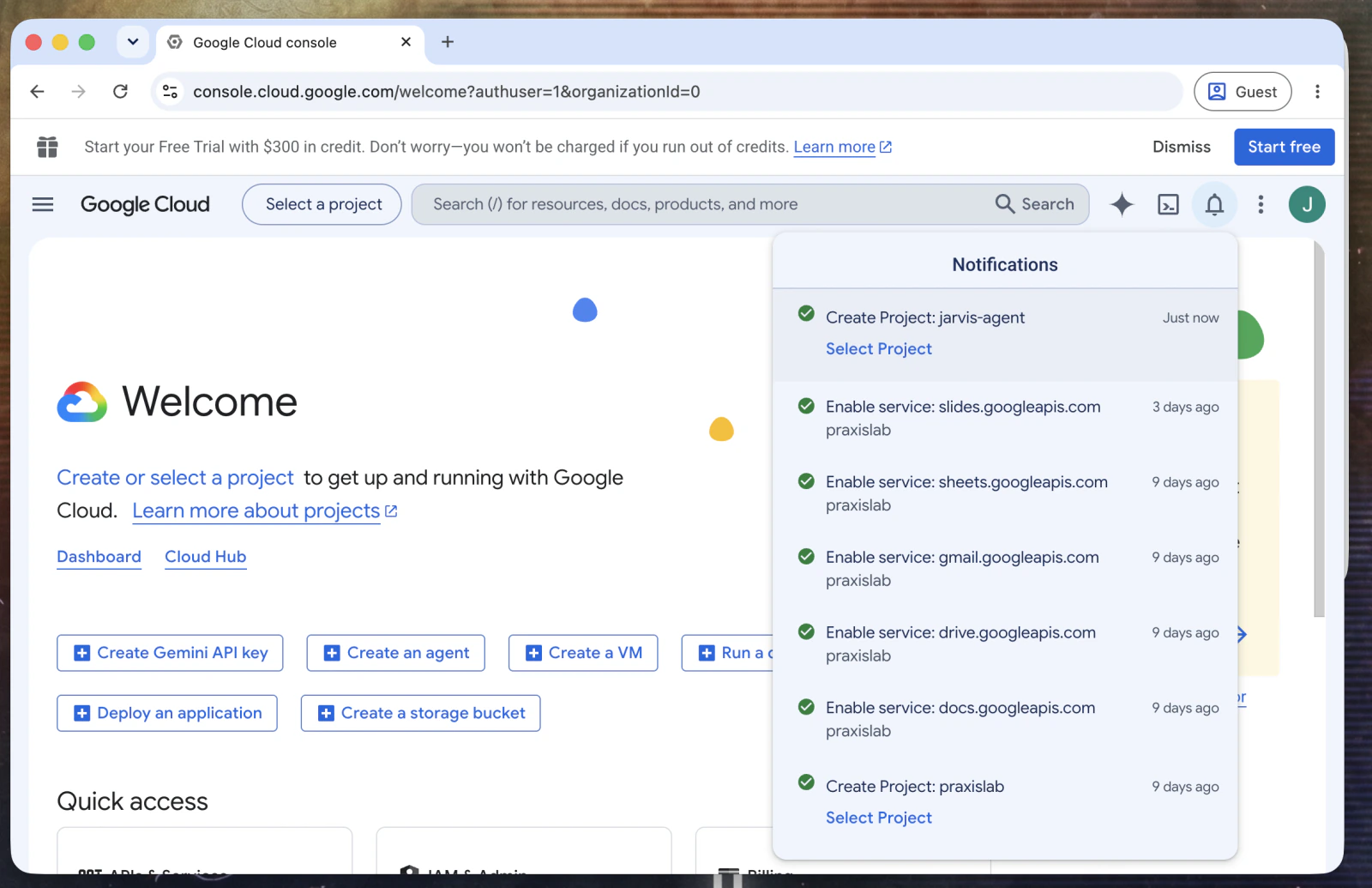Open the Google Cloud navigation menu
The width and height of the screenshot is (1372, 888).
point(43,204)
